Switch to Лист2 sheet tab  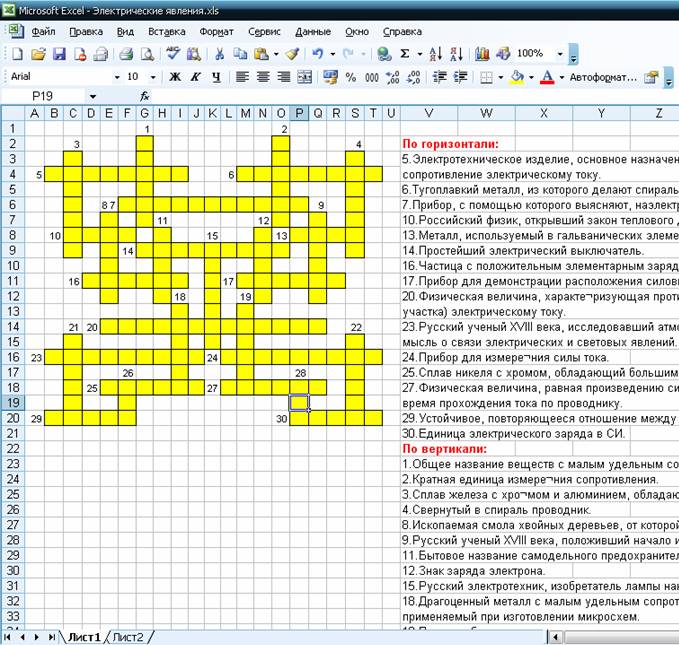point(128,637)
